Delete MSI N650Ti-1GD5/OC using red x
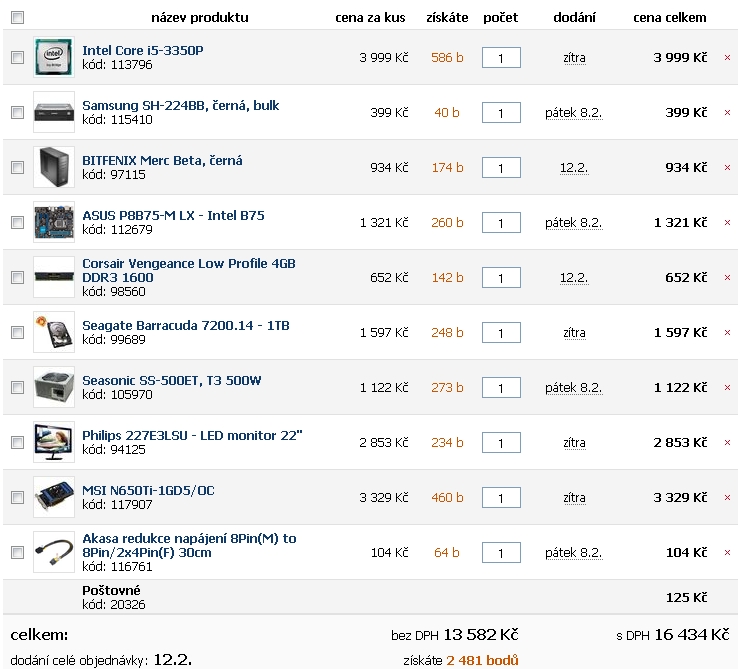This screenshot has height=669, width=741. (x=727, y=497)
